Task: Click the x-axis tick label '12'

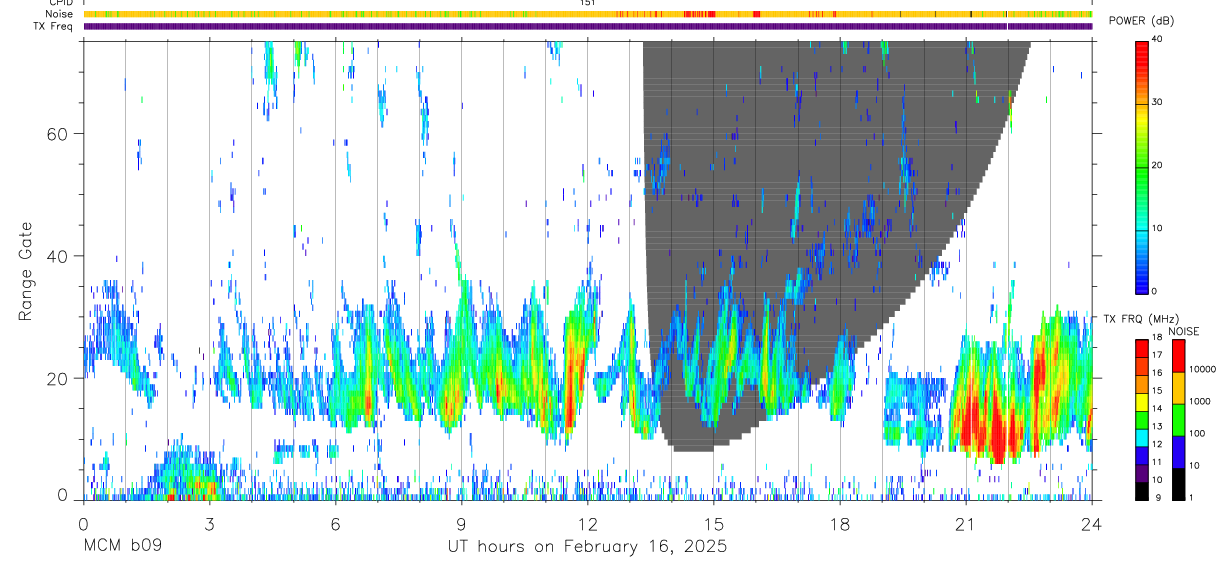Action: click(587, 523)
